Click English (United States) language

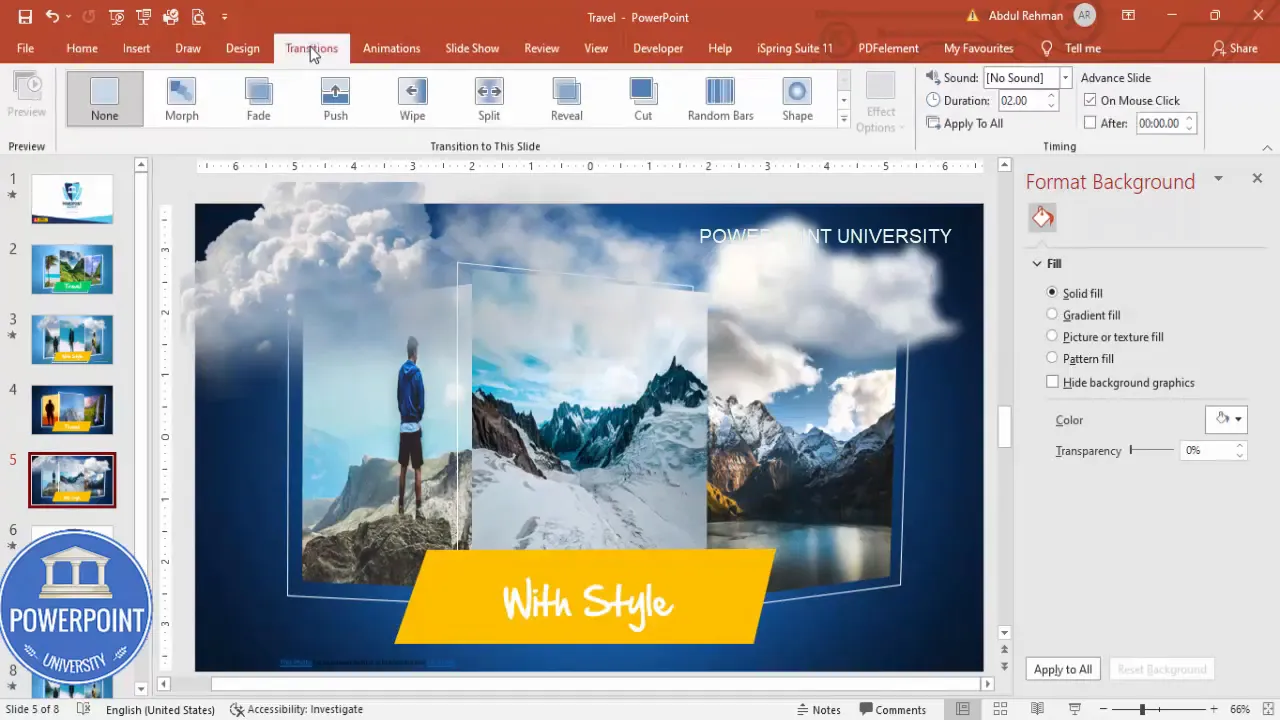(160, 709)
